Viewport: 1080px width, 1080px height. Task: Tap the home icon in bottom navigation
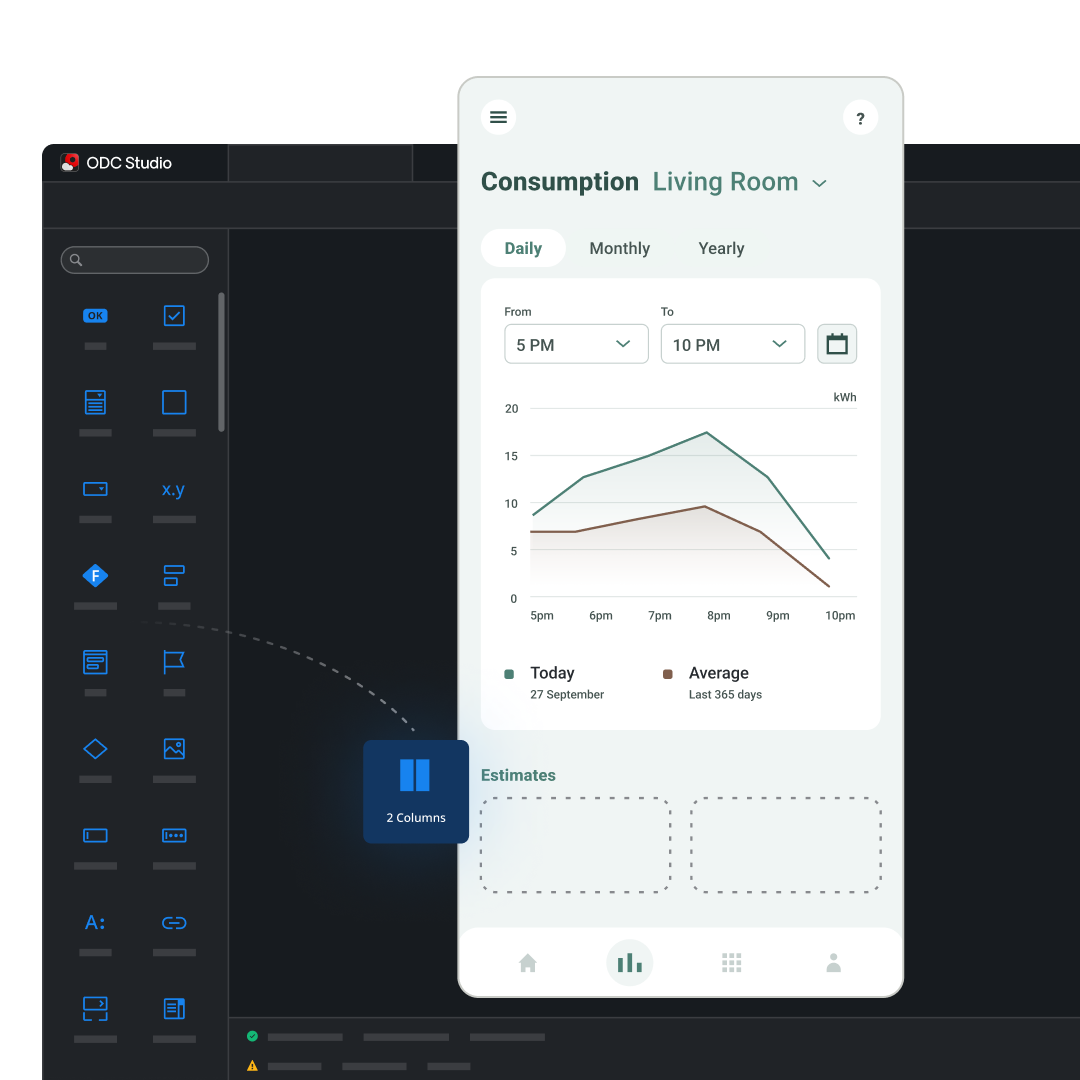528,963
